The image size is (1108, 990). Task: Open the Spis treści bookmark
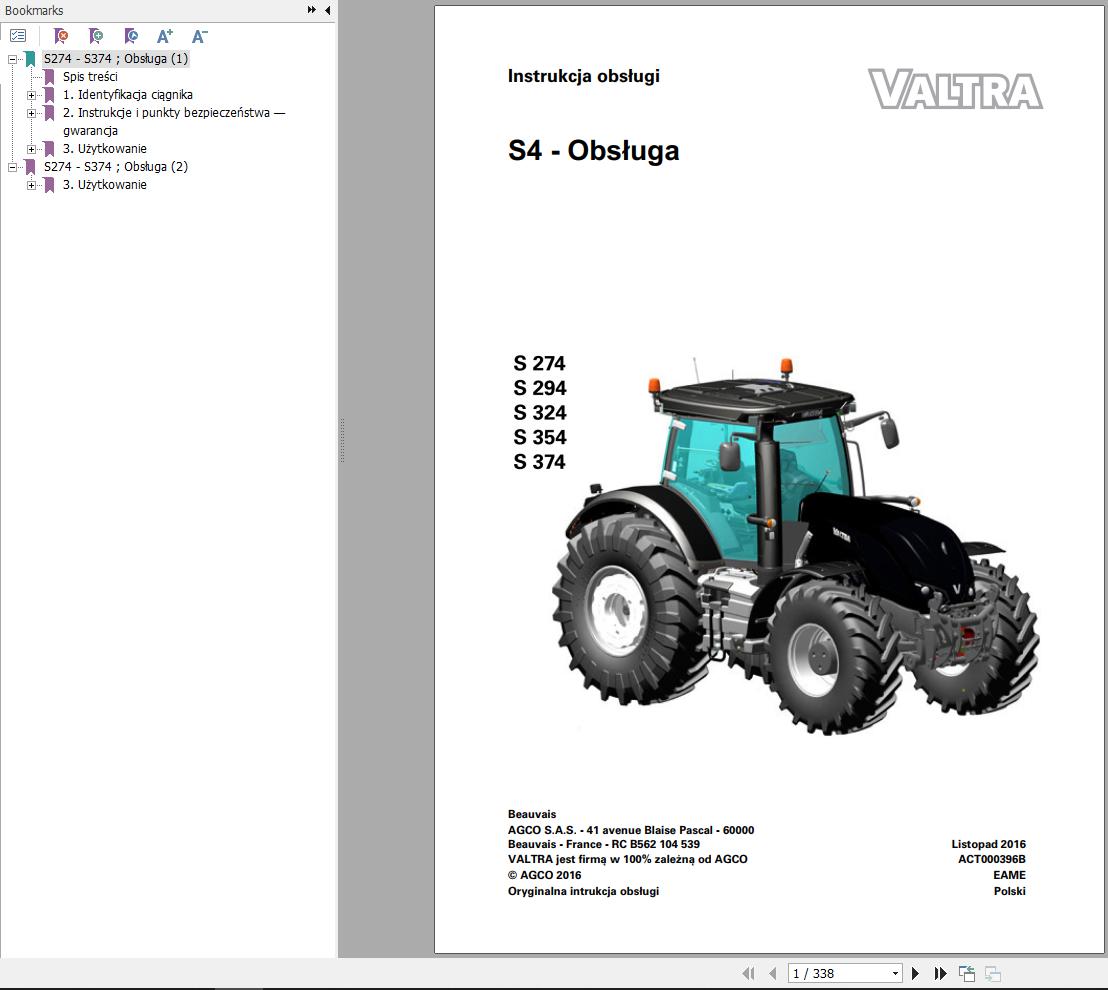90,76
